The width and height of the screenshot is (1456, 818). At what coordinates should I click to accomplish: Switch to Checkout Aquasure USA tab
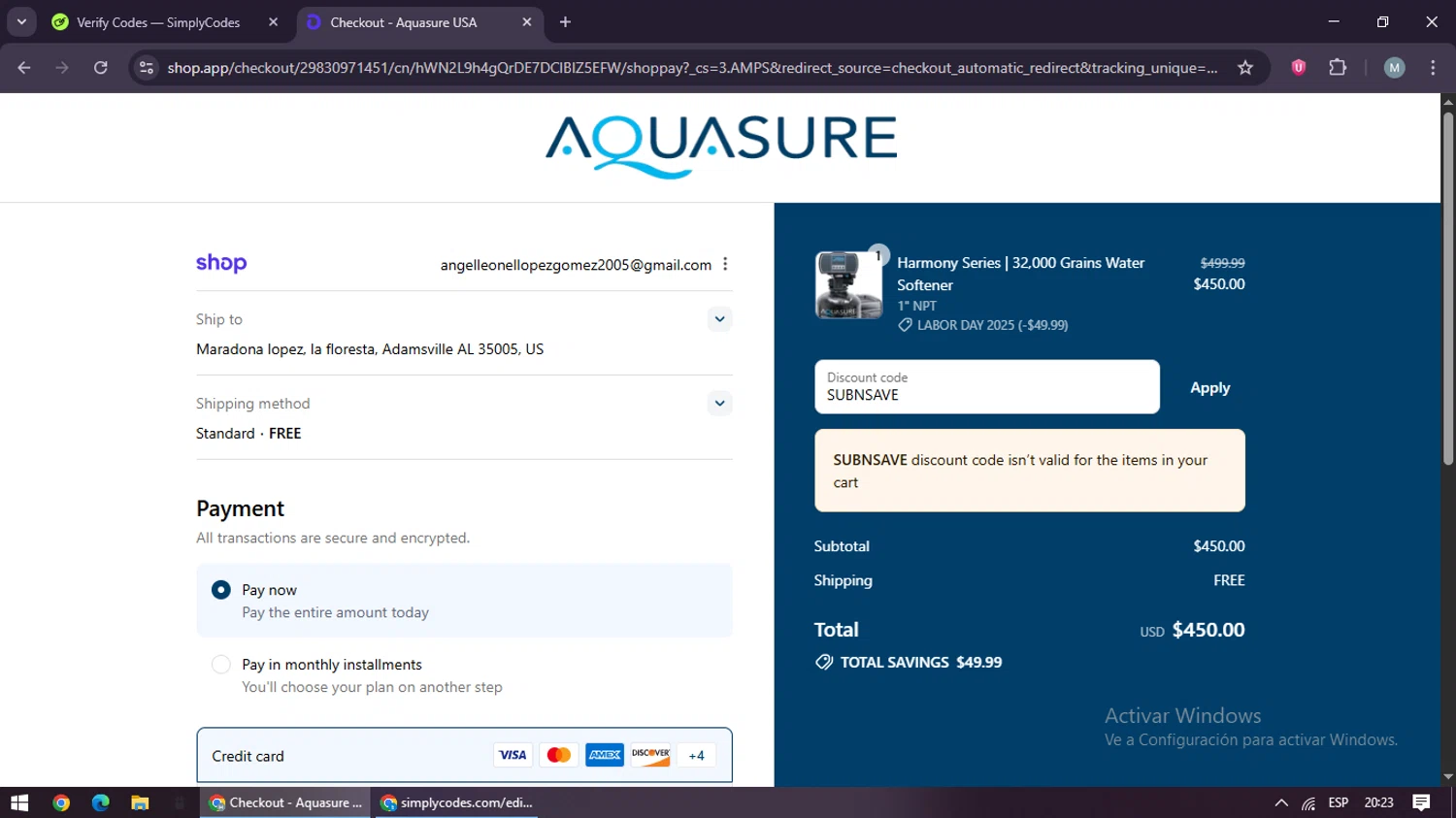tap(403, 22)
